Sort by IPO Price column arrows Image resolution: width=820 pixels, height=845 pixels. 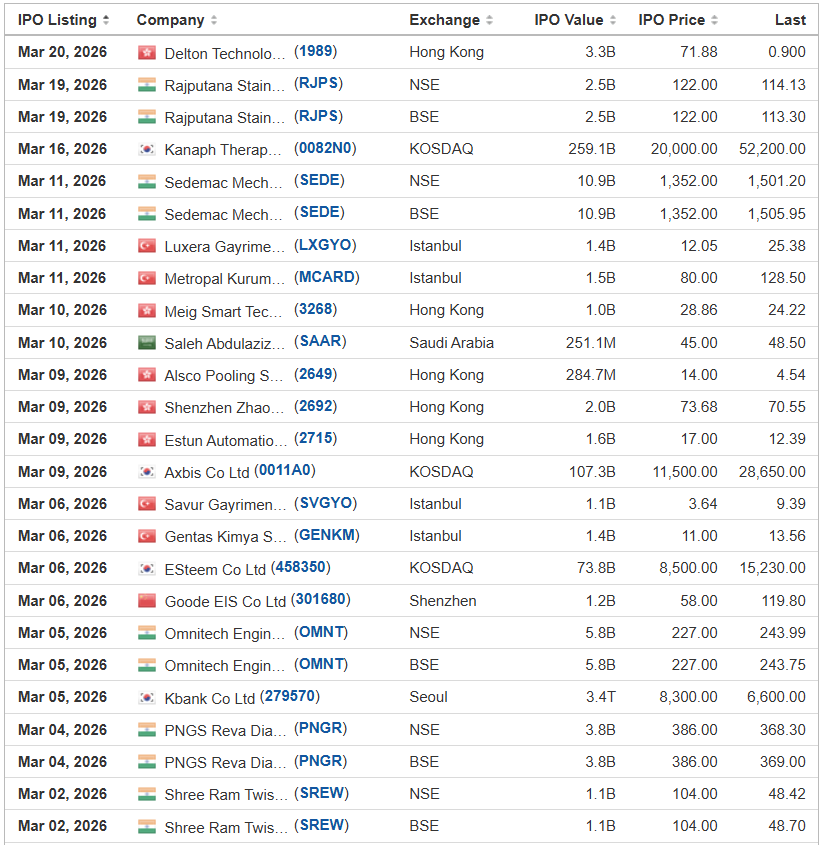point(714,20)
